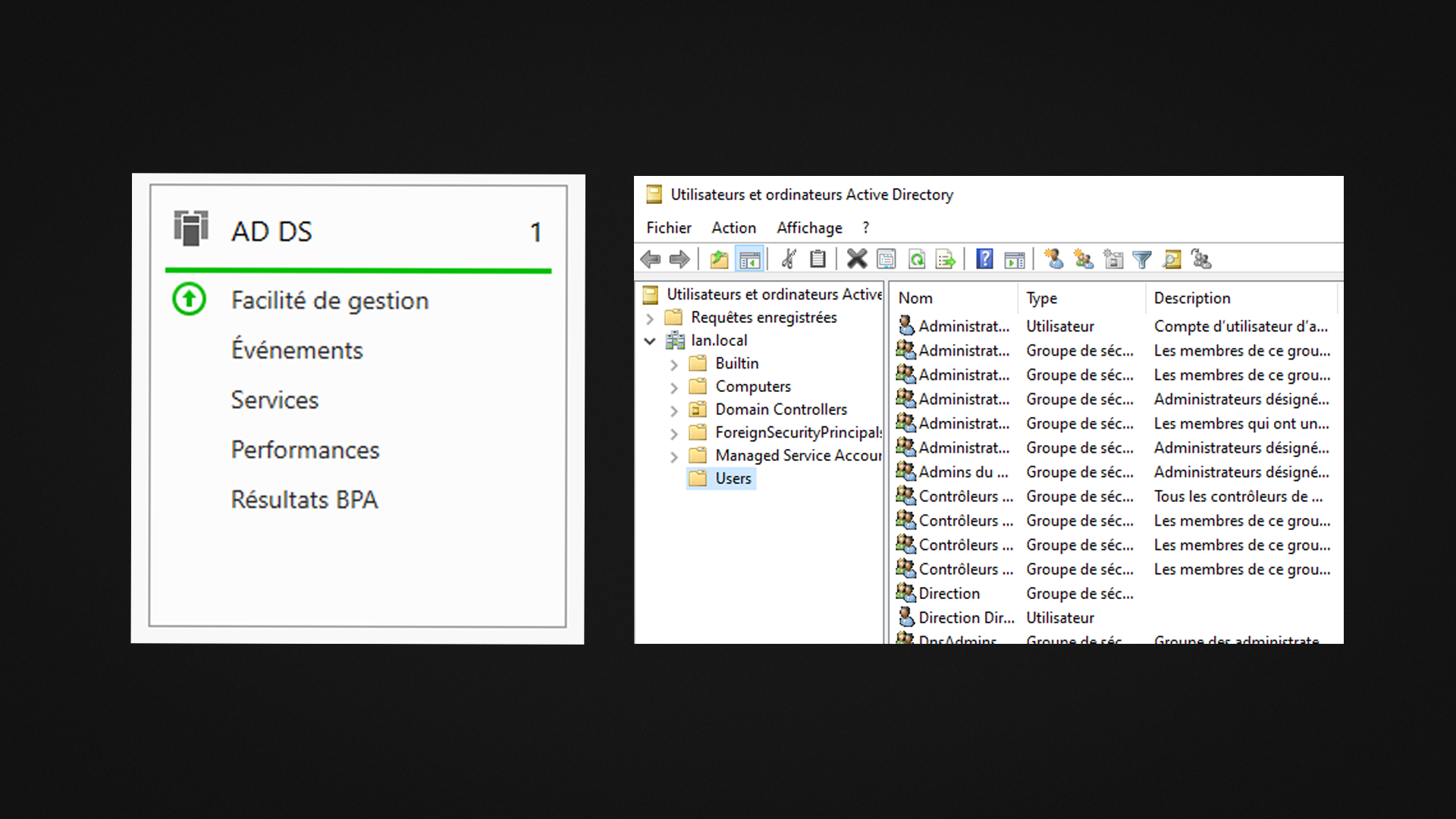1456x819 pixels.
Task: Open Événements in the AD DS tile
Action: [x=297, y=350]
